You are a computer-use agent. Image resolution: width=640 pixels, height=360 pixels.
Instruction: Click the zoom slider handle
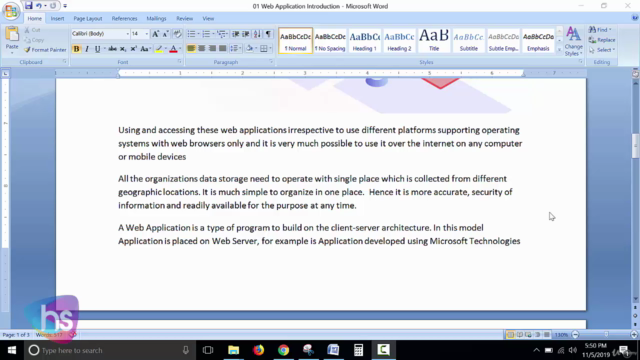coord(606,335)
